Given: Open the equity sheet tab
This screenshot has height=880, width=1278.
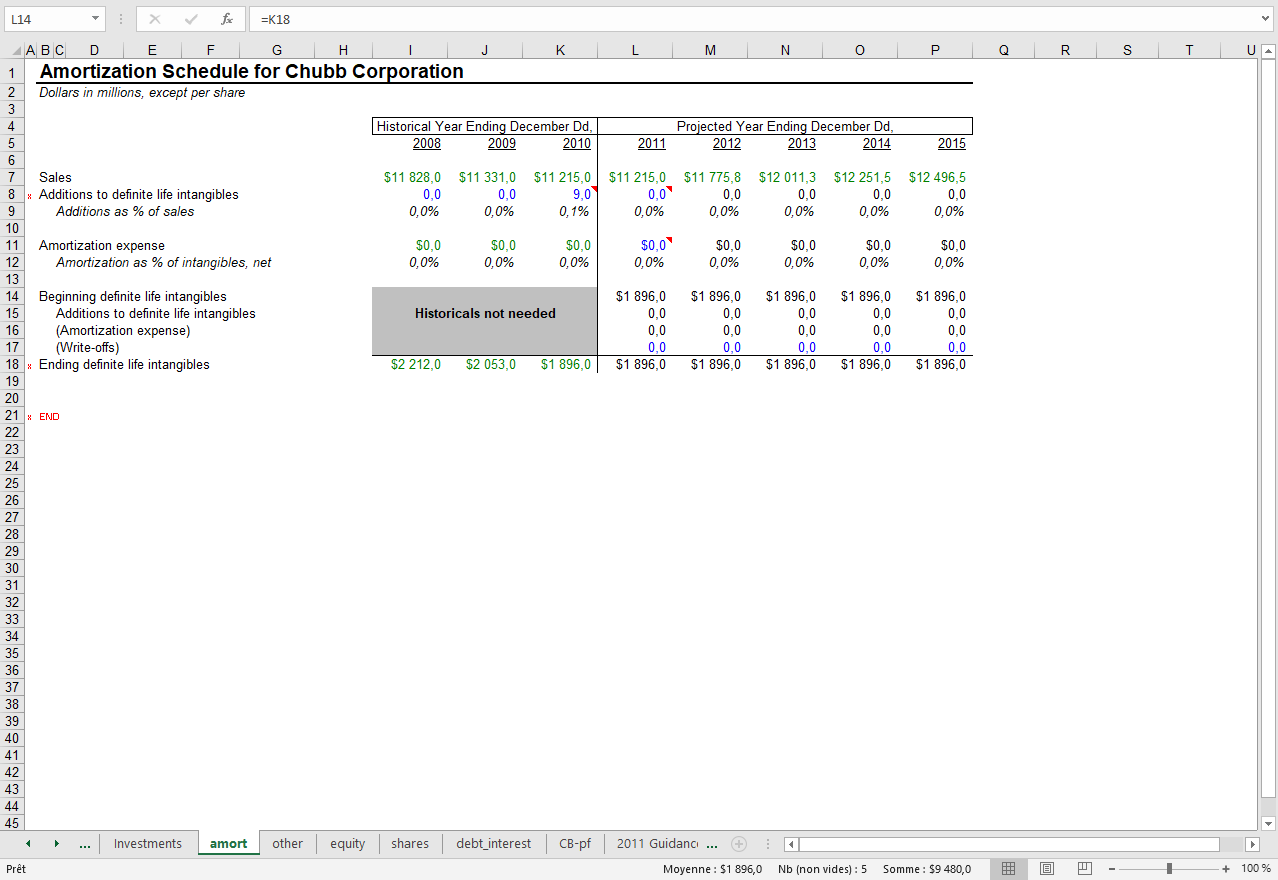Looking at the screenshot, I should coord(348,844).
